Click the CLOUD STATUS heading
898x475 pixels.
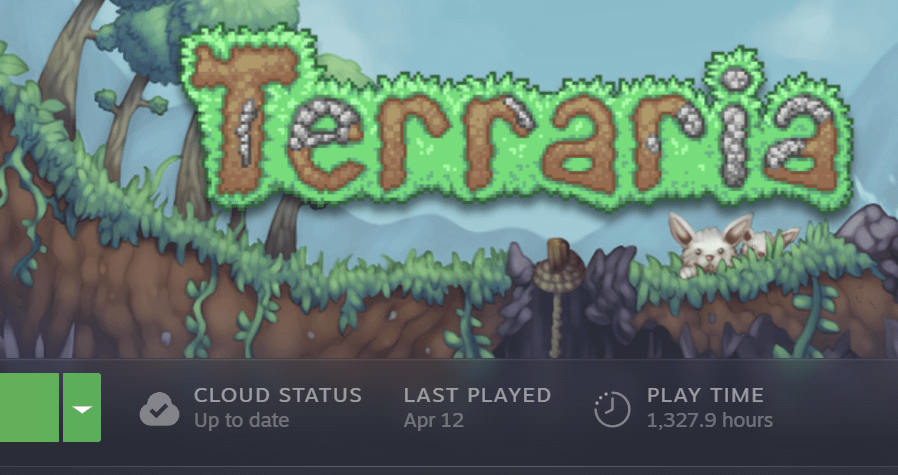click(278, 395)
